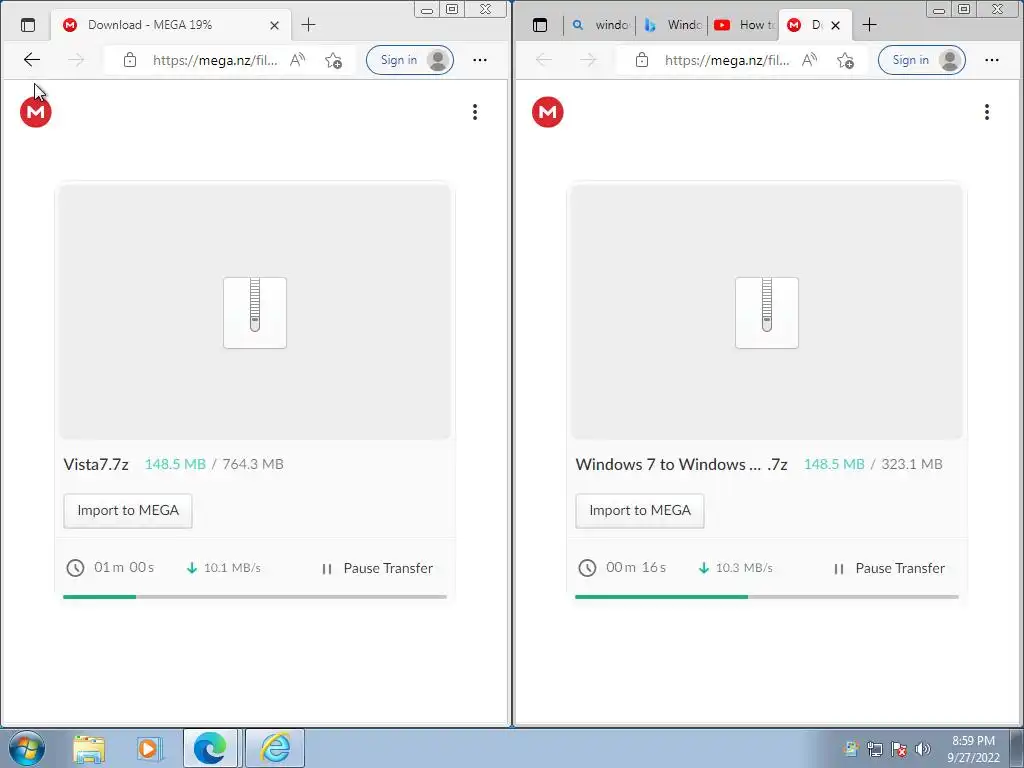Switch to the 'windo' search tab in the right window
The image size is (1024, 768).
(600, 25)
